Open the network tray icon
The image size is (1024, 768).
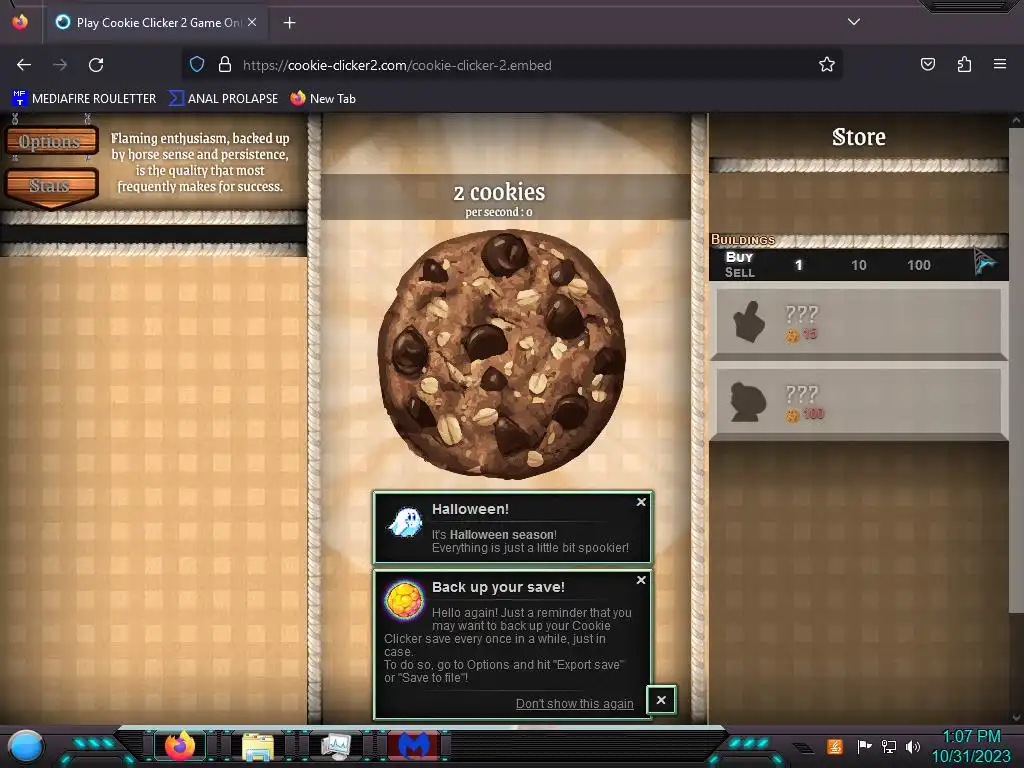[x=888, y=746]
